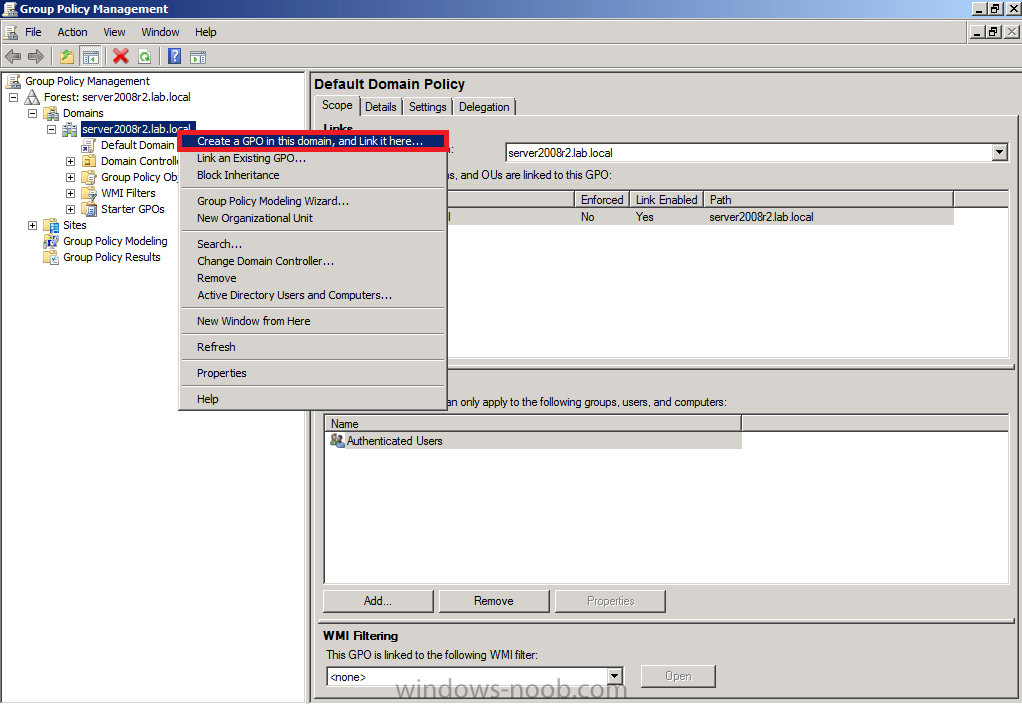Switch to the Delegation tab
This screenshot has width=1022, height=704.
pyautogui.click(x=484, y=107)
